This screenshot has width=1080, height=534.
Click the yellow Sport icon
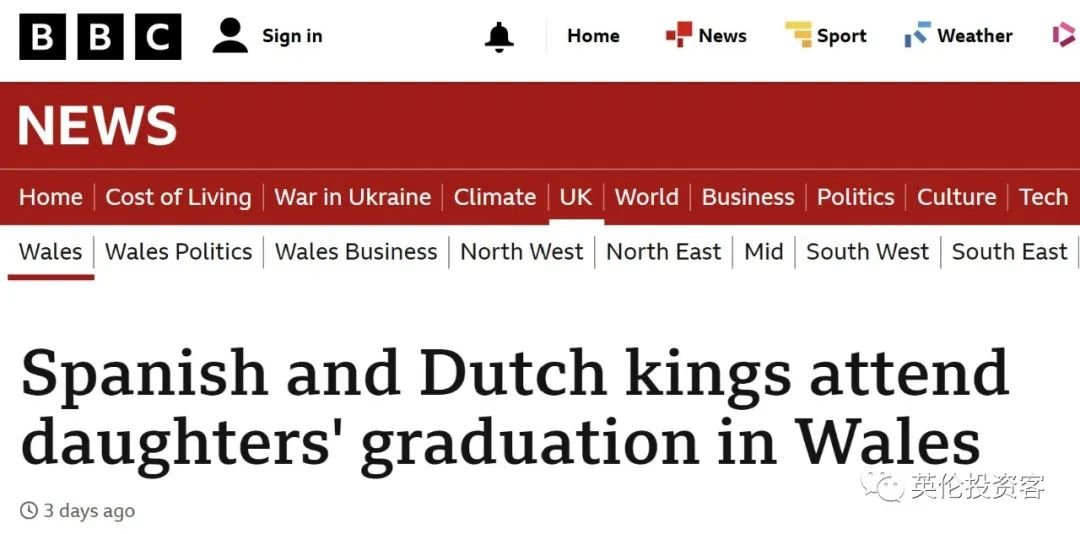point(798,36)
